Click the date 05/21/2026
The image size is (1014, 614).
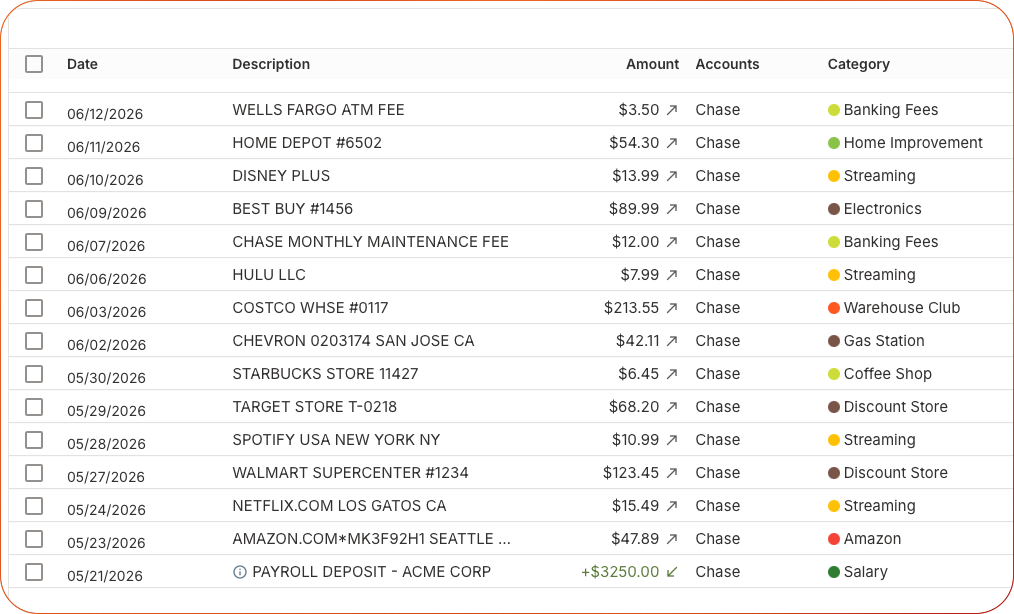[x=105, y=576]
